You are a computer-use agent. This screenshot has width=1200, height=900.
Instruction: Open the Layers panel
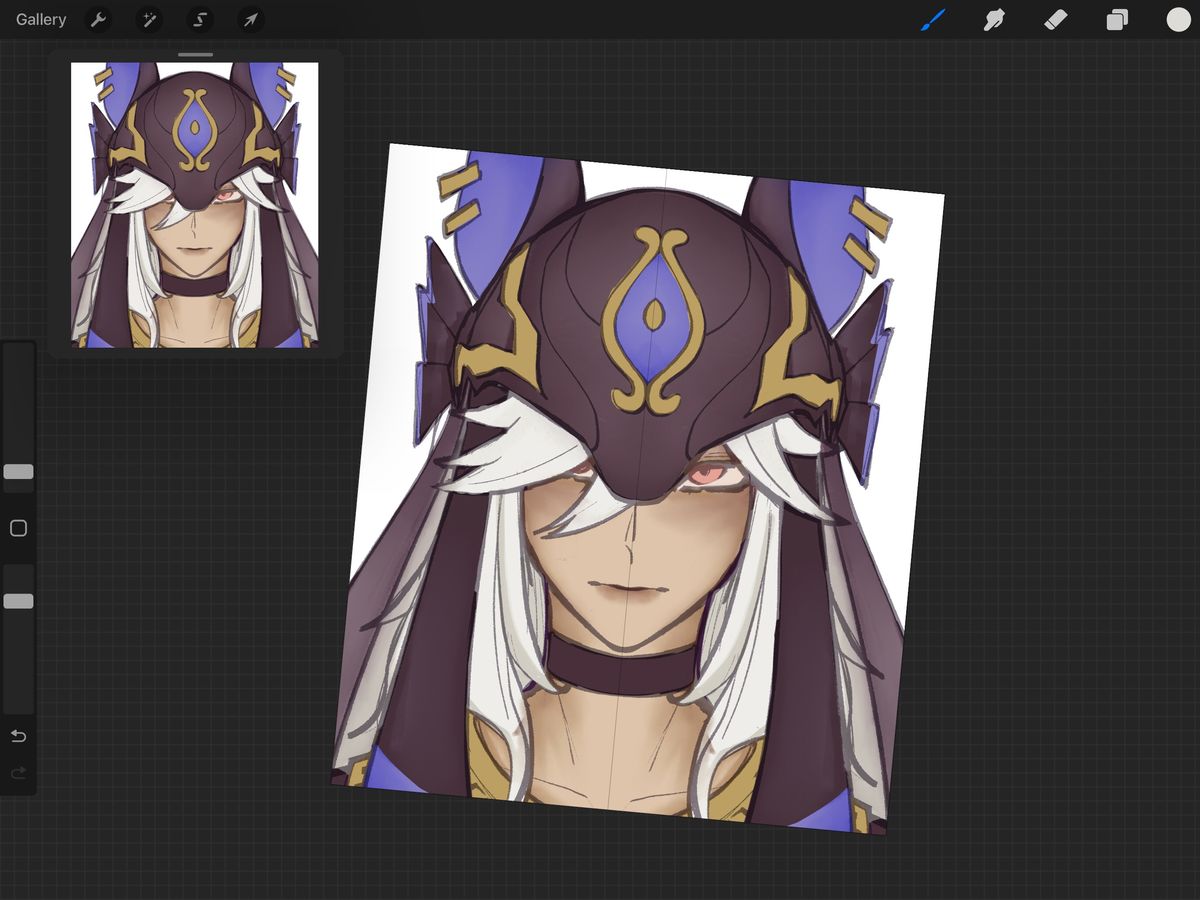coord(1117,20)
